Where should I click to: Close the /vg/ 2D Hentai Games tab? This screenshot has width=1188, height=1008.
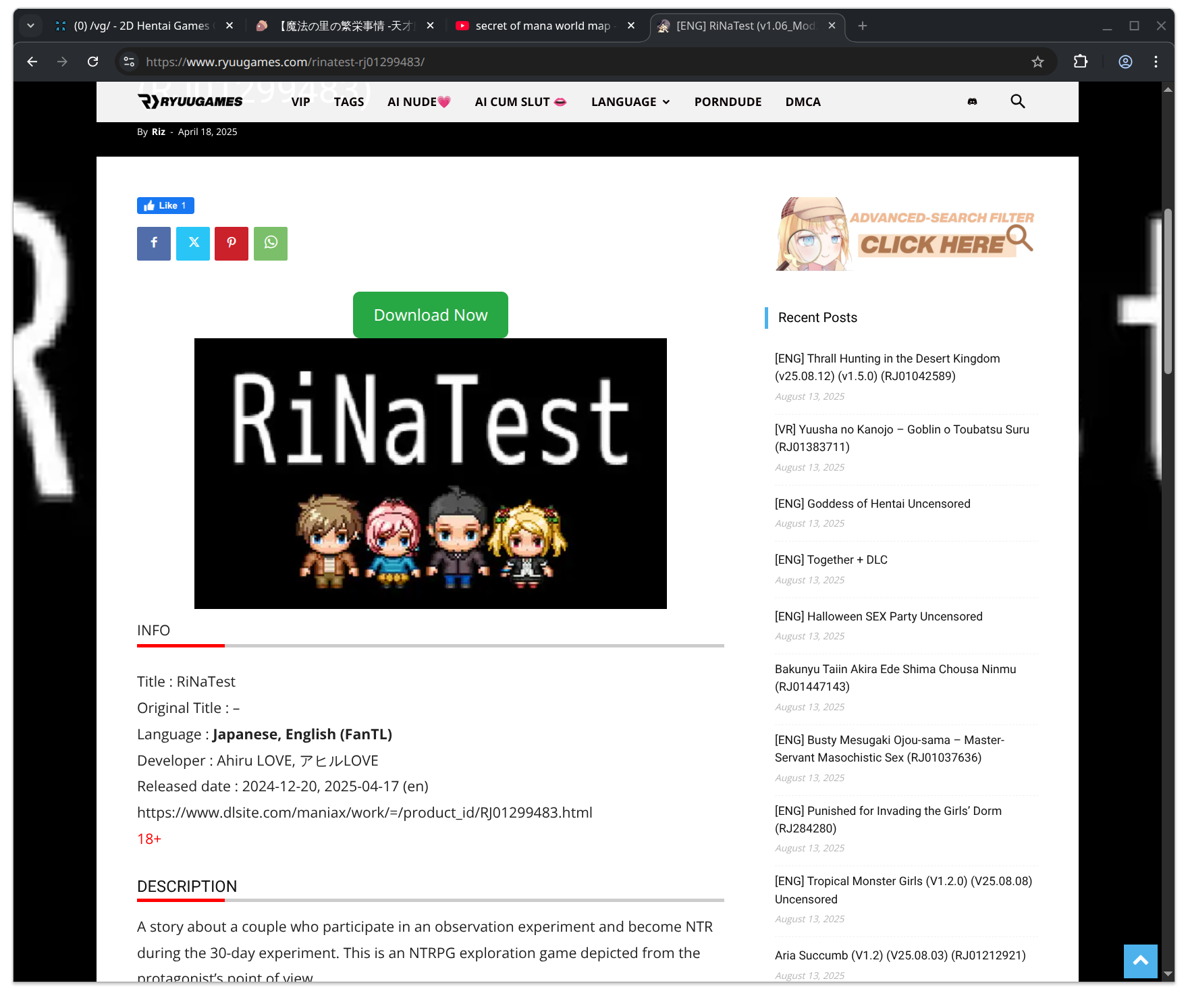230,26
